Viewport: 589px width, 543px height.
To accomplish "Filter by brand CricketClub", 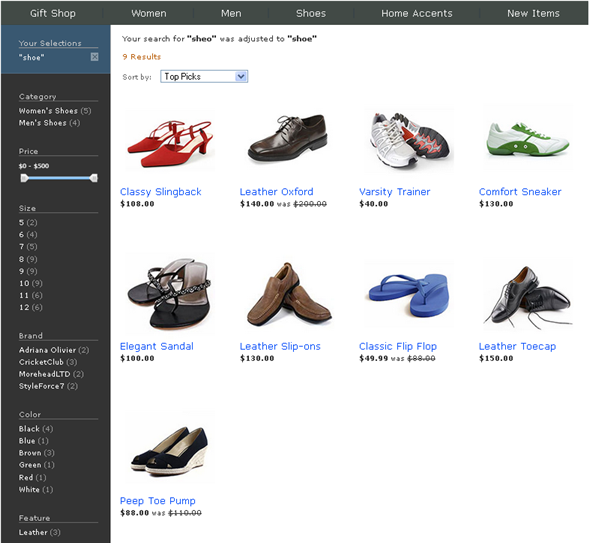I will coord(48,362).
